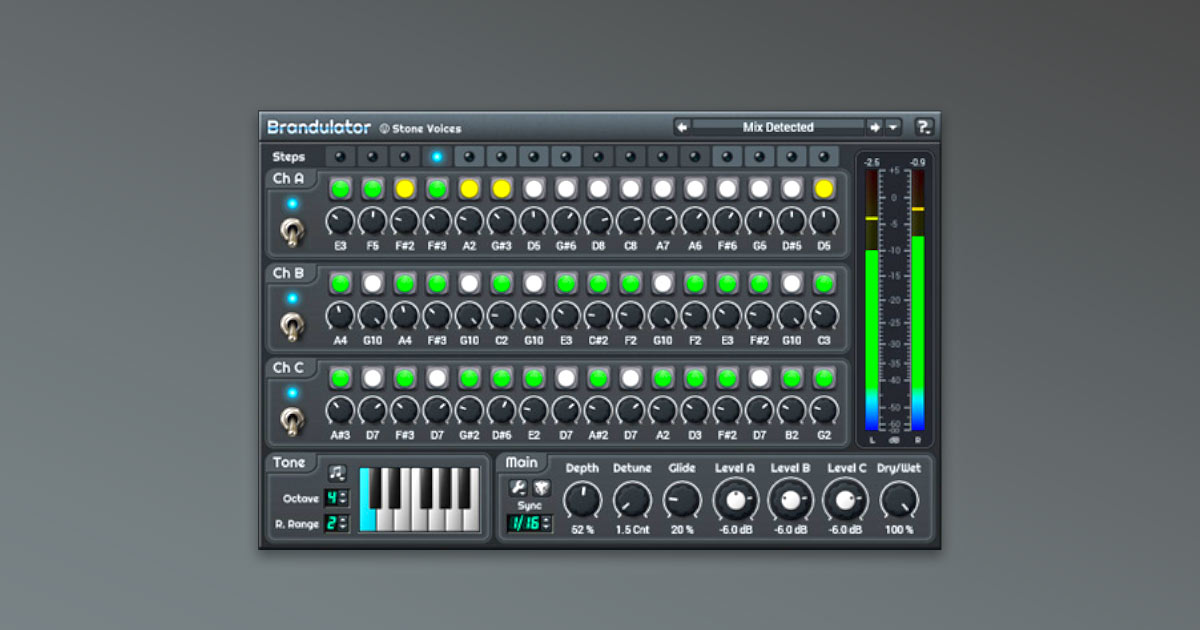The height and width of the screenshot is (630, 1200).
Task: Click the Ch C note knob labeled D3
Action: [694, 410]
